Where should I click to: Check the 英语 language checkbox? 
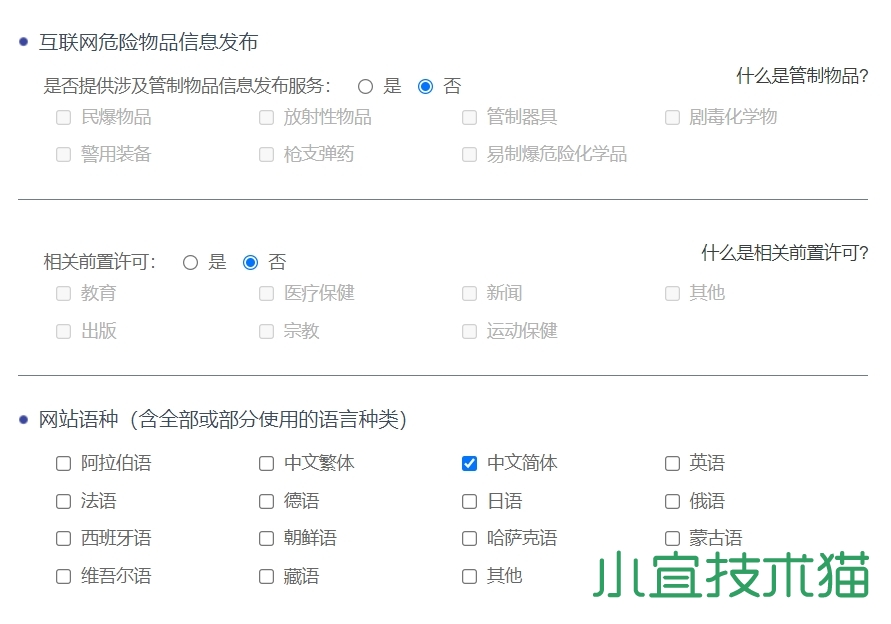(x=672, y=464)
